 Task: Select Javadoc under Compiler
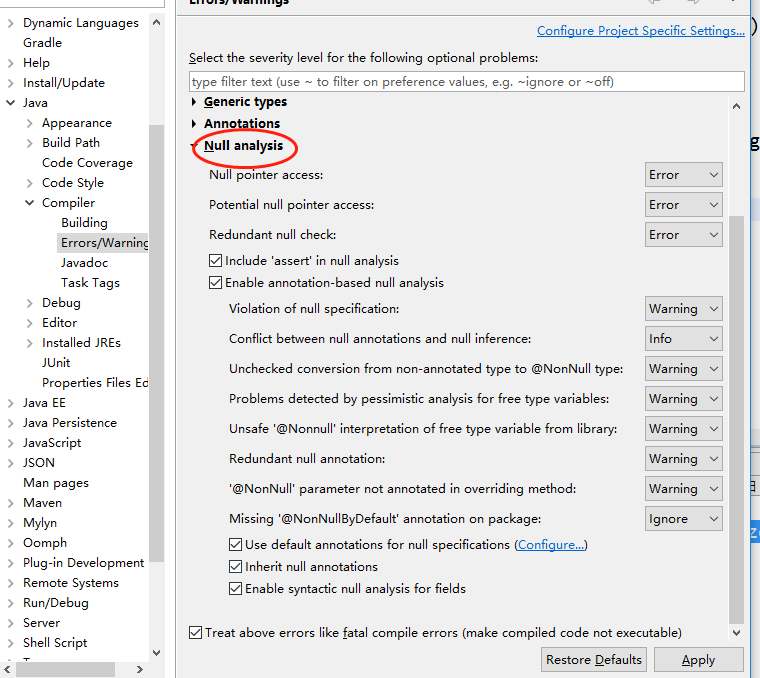pyautogui.click(x=84, y=263)
